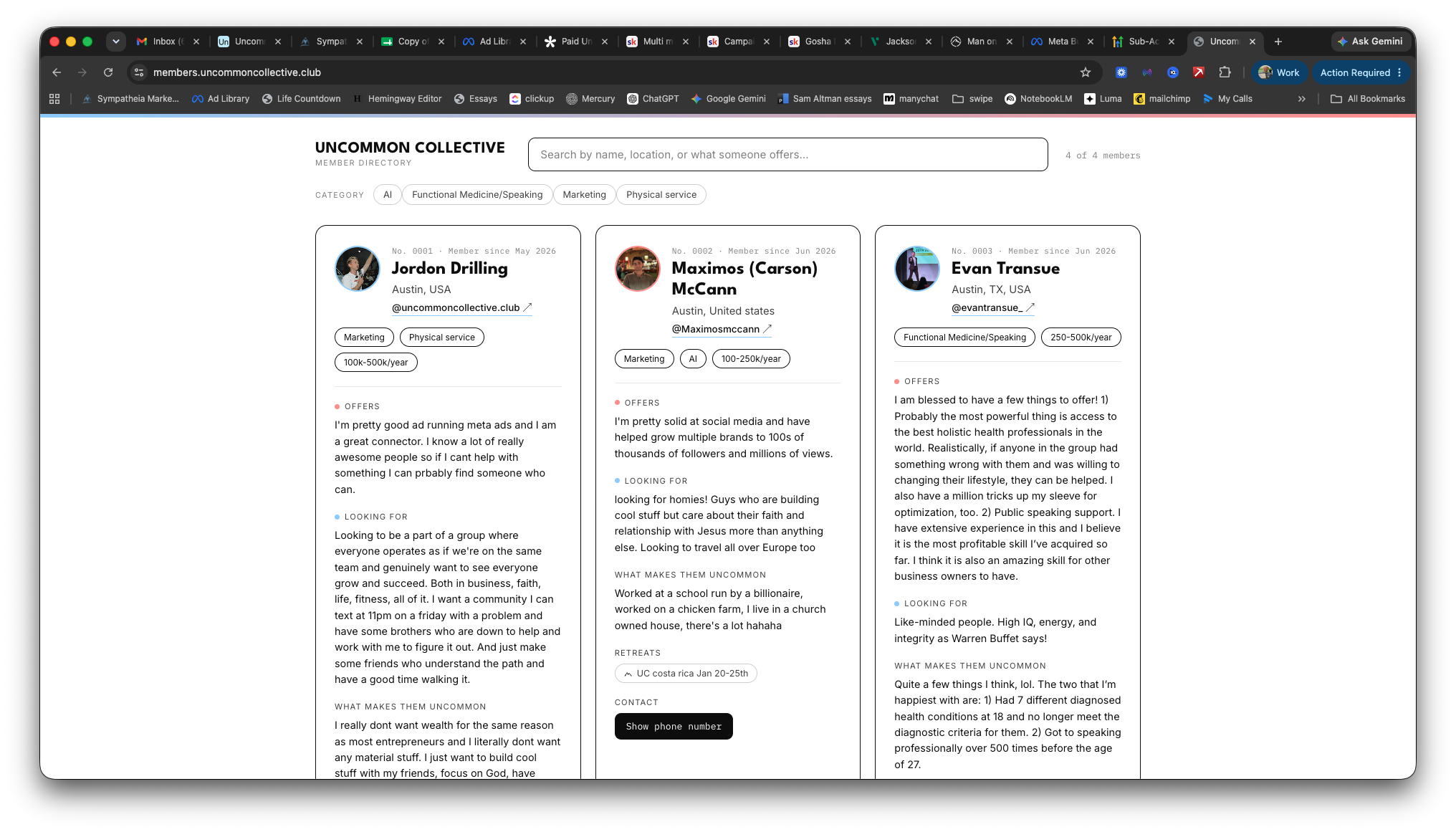Image resolution: width=1456 pixels, height=832 pixels.
Task: Open the Extensions puzzle icon
Action: pyautogui.click(x=1225, y=72)
